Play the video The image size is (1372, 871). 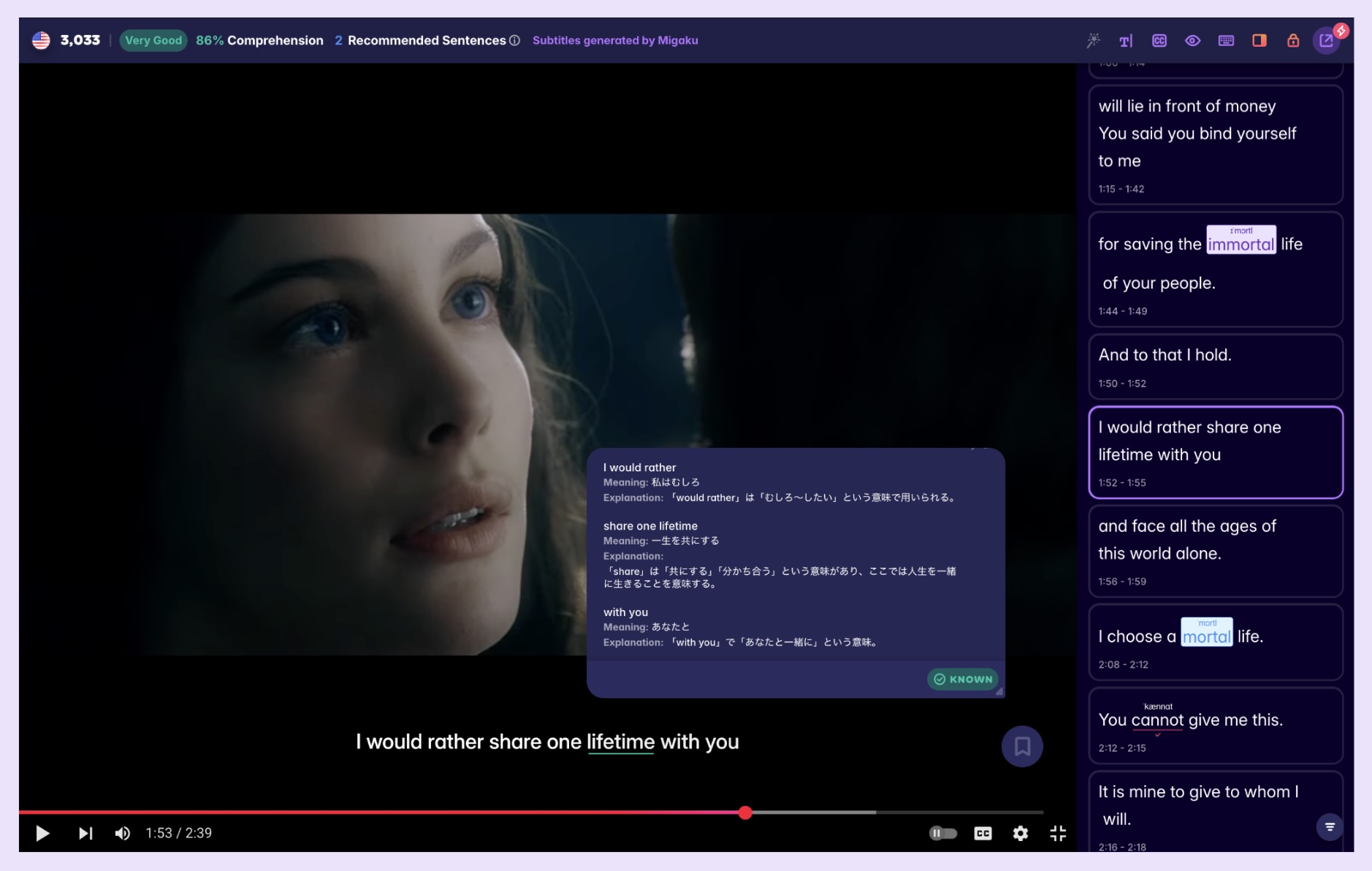pyautogui.click(x=42, y=833)
